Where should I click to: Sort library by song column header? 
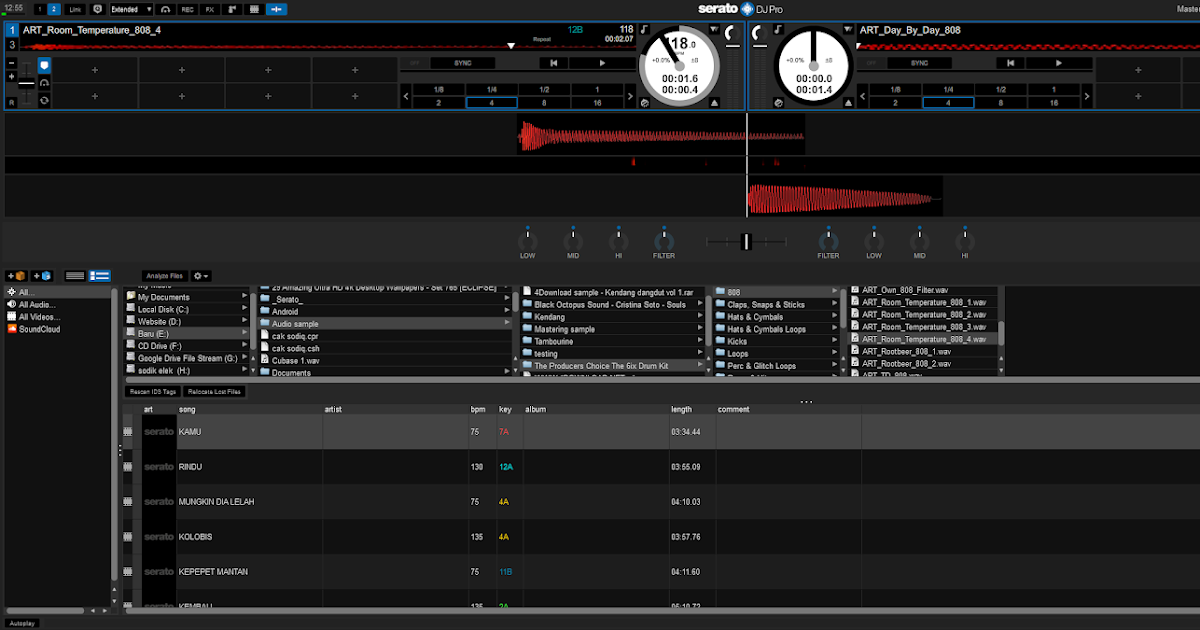click(x=187, y=410)
